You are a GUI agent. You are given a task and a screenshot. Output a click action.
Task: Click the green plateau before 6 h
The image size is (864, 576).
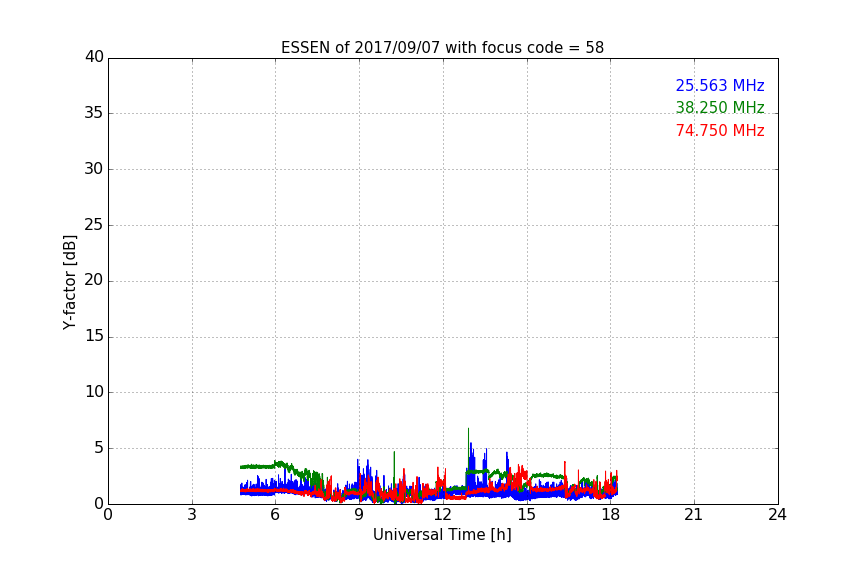coord(257,467)
